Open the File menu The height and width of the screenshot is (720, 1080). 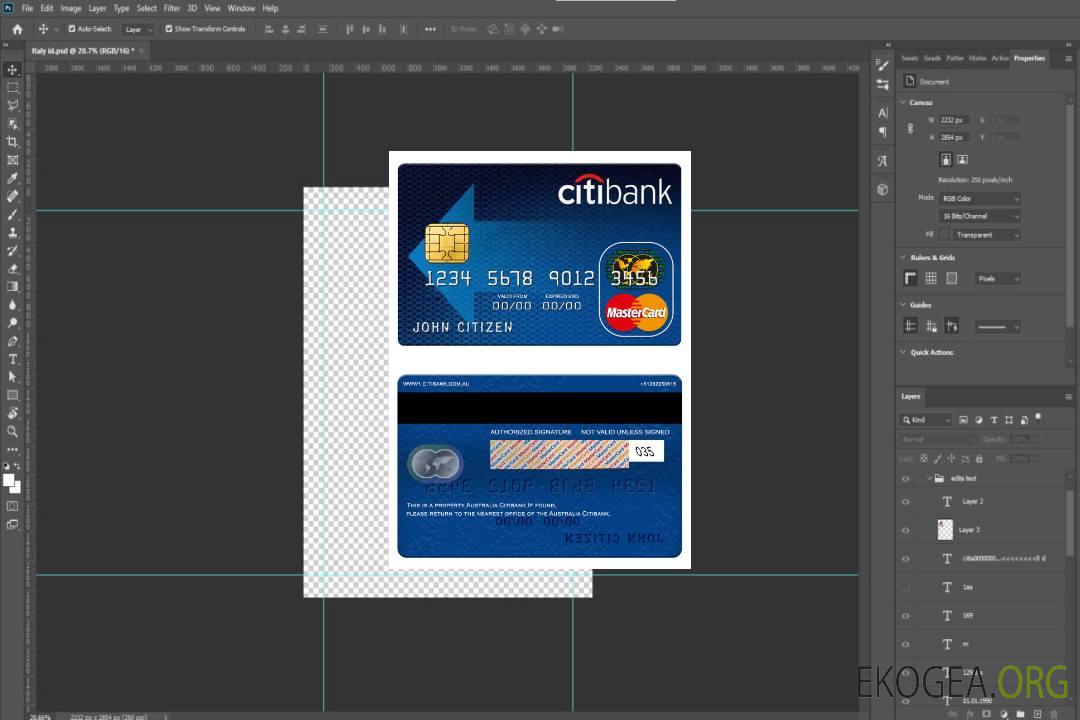pos(28,8)
